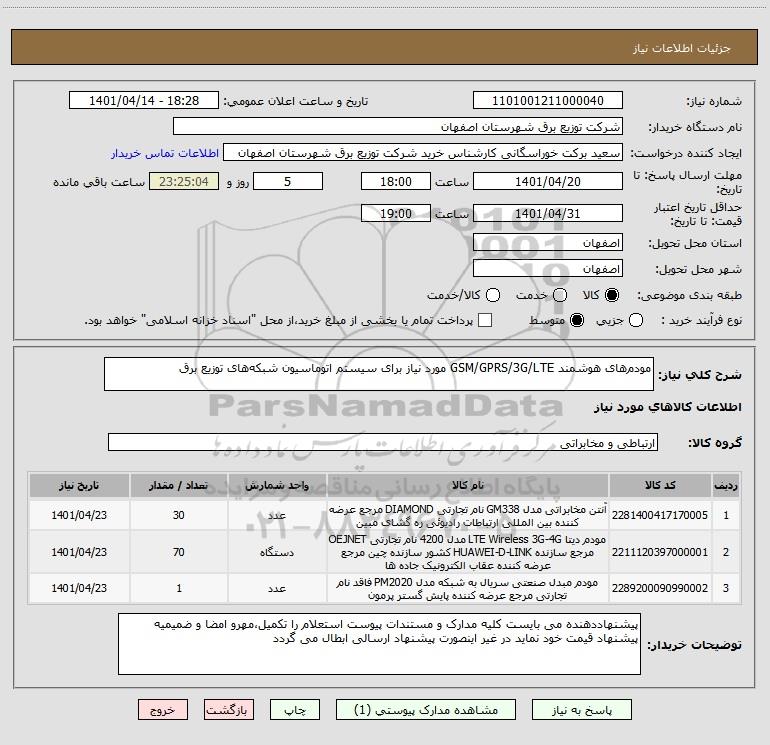Image resolution: width=770 pixels, height=745 pixels.
Task: Select the کالا radio button
Action: pyautogui.click(x=612, y=295)
